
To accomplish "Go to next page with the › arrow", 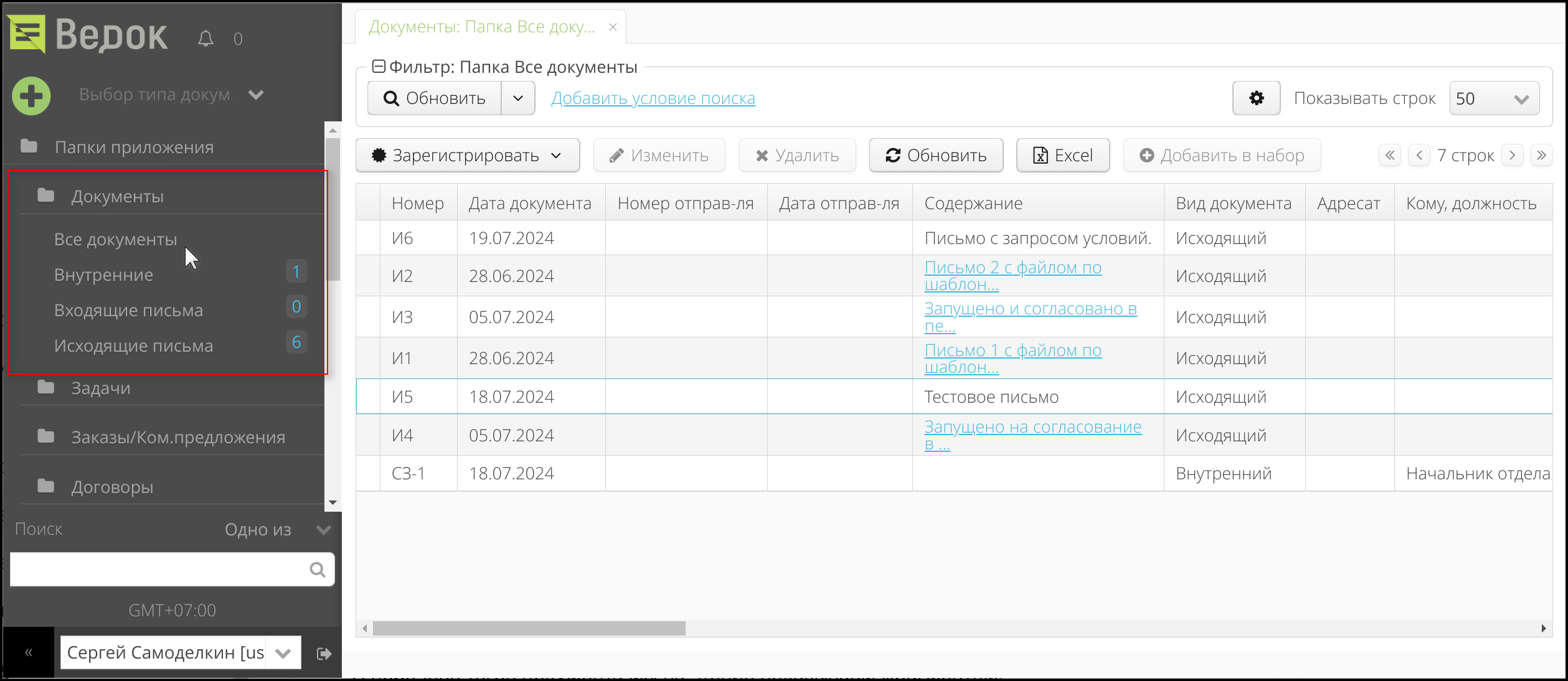I will click(x=1512, y=155).
